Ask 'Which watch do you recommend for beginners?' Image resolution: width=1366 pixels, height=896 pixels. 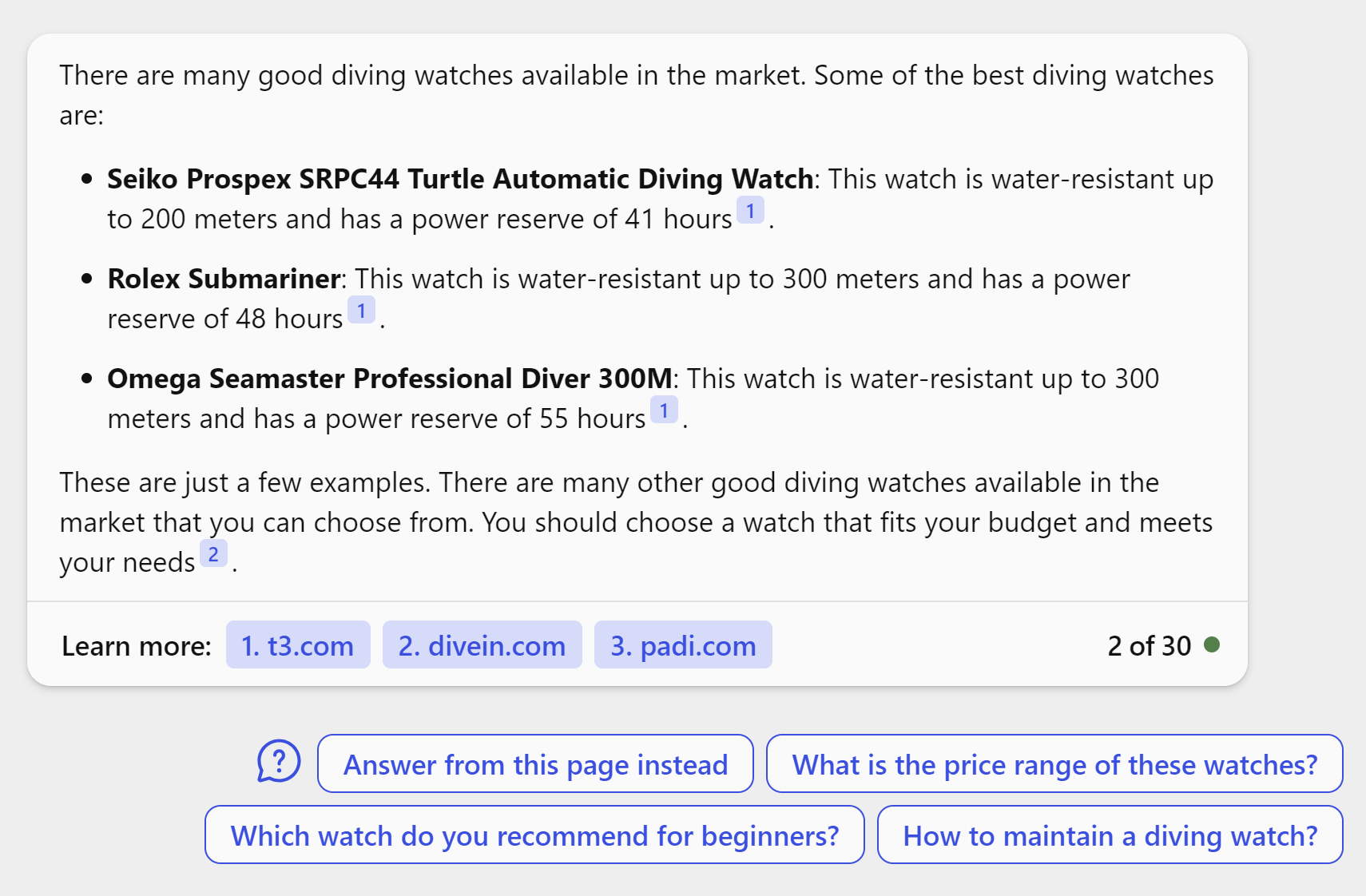point(534,835)
